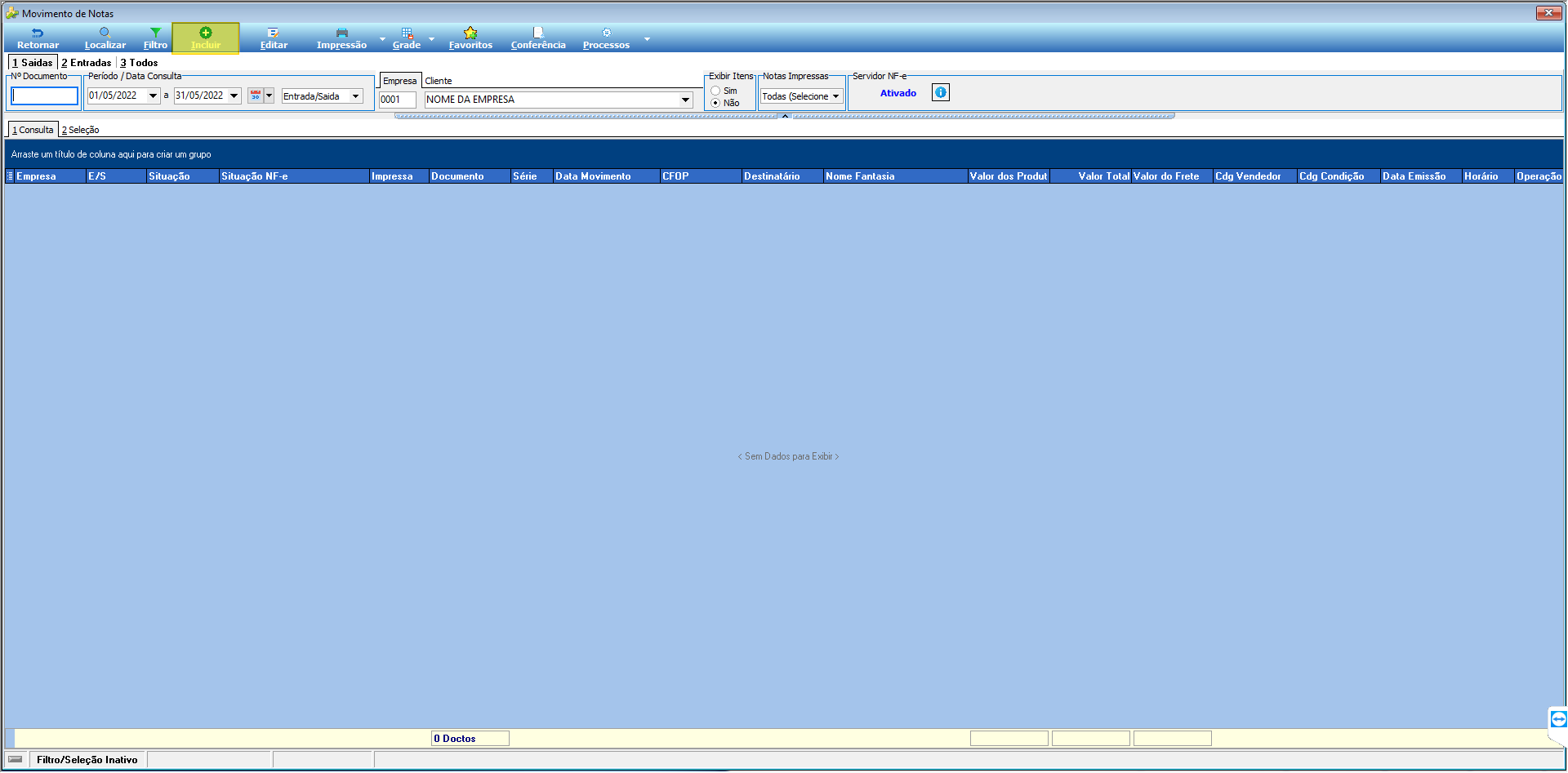Select the Cliente tab

pyautogui.click(x=439, y=81)
